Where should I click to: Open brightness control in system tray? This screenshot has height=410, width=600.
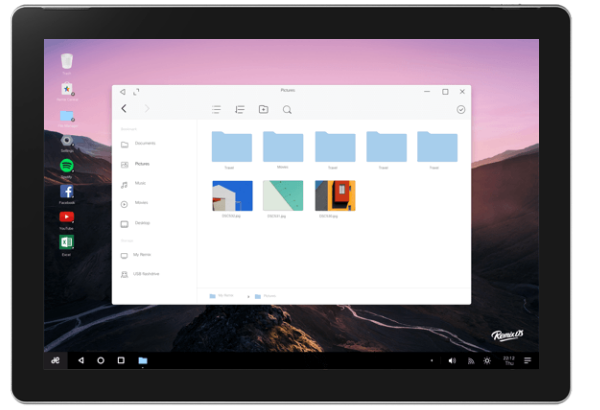click(x=487, y=361)
